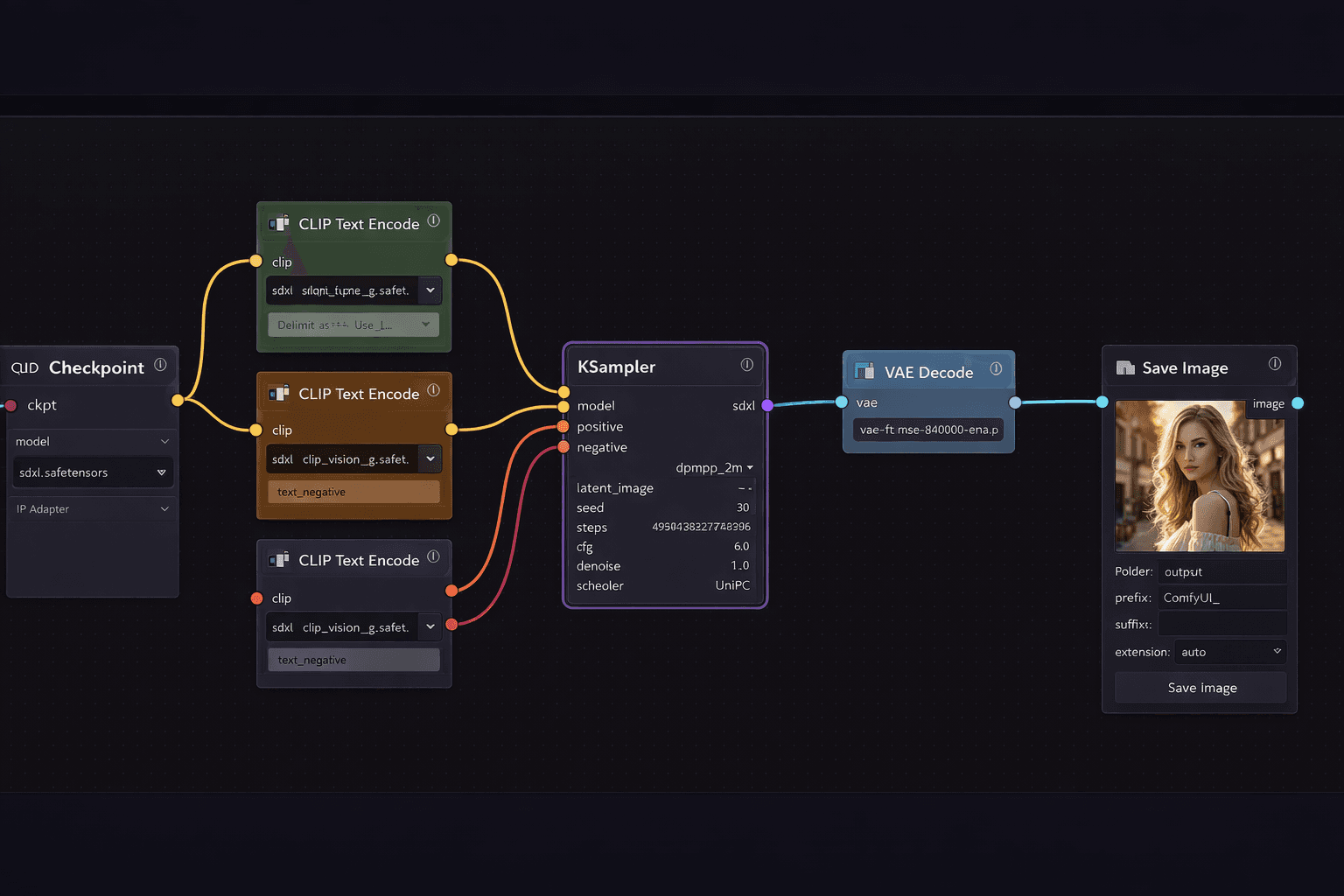The image size is (1344, 896).
Task: Click the seed value in KSampler
Action: [x=740, y=507]
